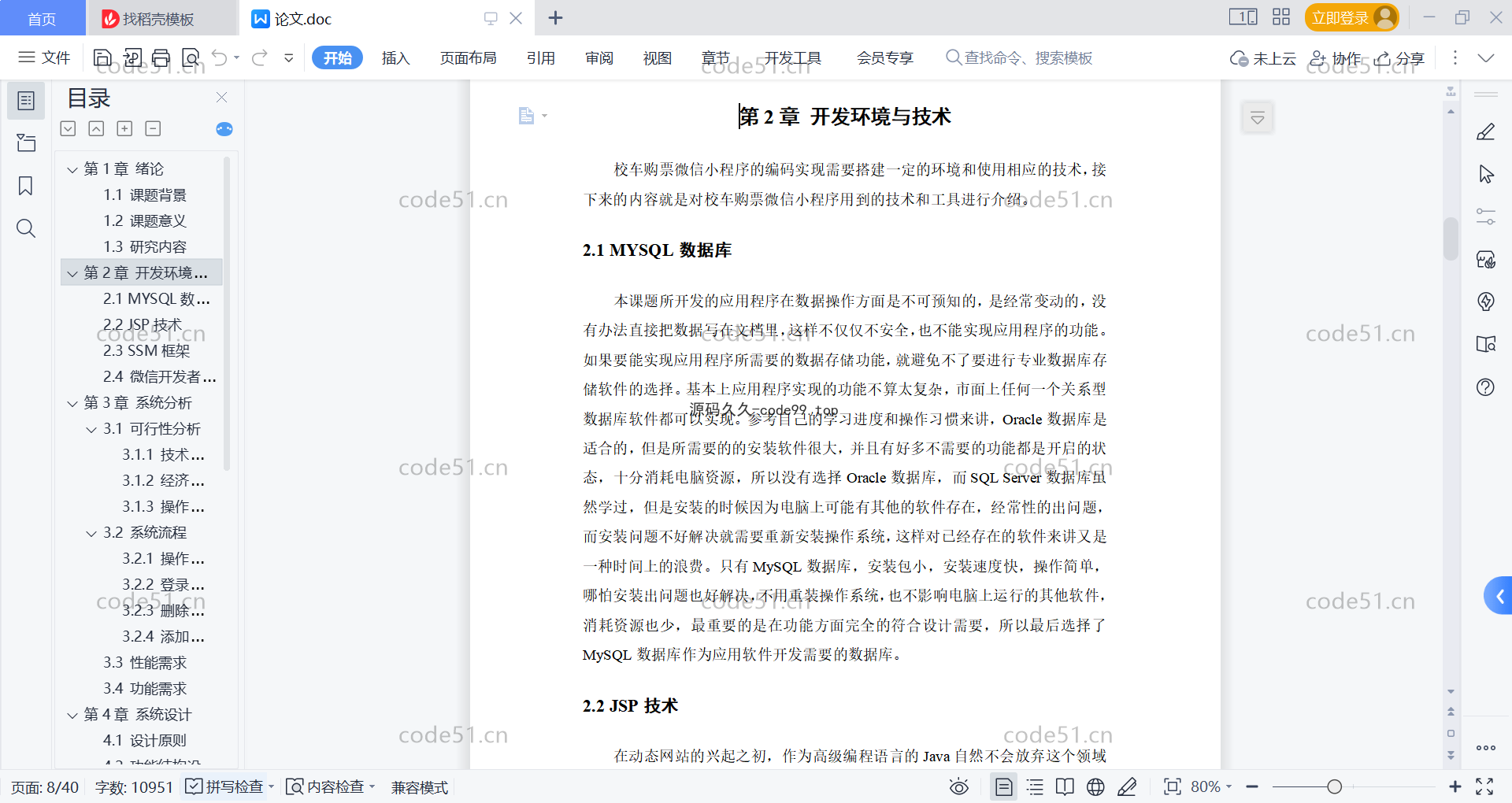The image size is (1512, 803).
Task: Click the blue side panel expand arrow
Action: (1499, 596)
